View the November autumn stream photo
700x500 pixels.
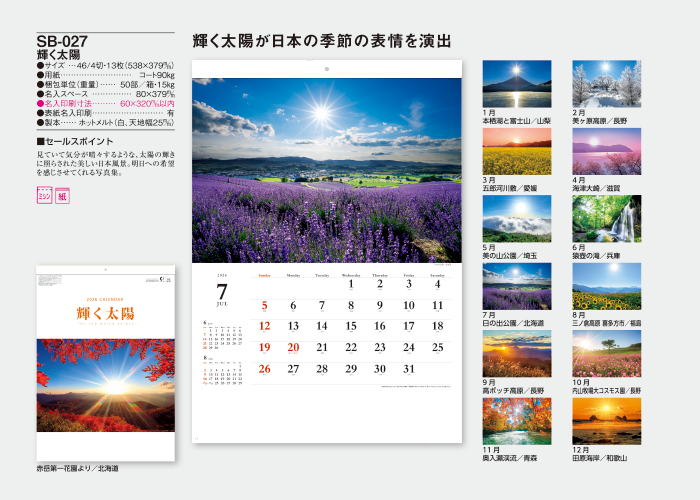(x=516, y=421)
